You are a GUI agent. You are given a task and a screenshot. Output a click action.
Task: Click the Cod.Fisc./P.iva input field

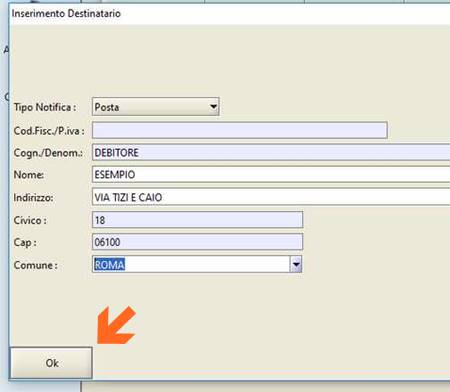pos(240,130)
